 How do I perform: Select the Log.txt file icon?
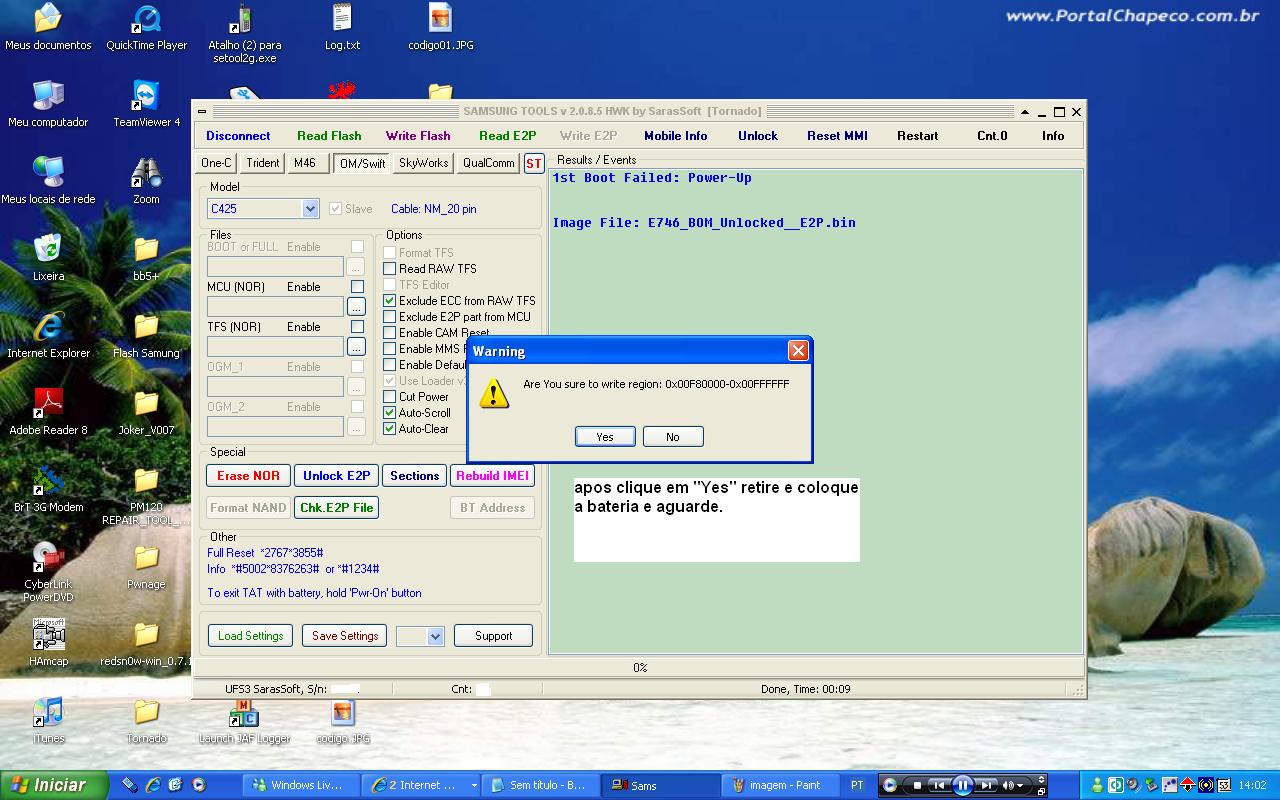(342, 27)
